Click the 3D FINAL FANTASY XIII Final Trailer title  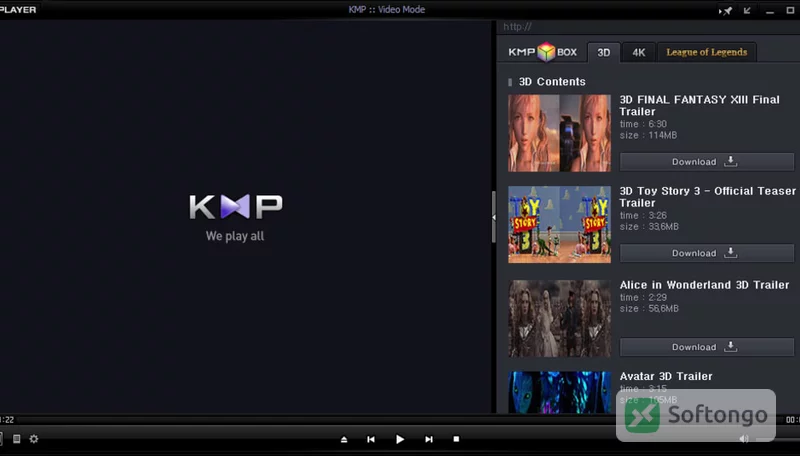coord(699,106)
